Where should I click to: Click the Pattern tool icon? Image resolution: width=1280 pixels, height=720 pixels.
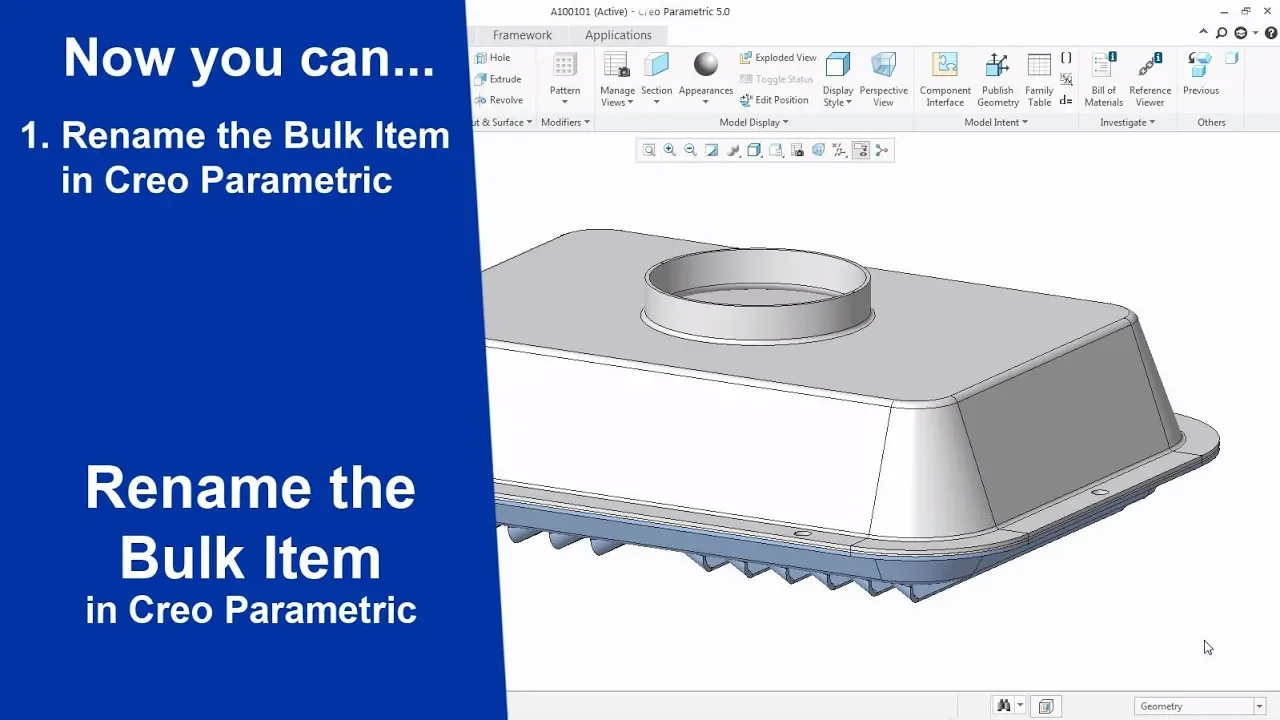(x=565, y=66)
